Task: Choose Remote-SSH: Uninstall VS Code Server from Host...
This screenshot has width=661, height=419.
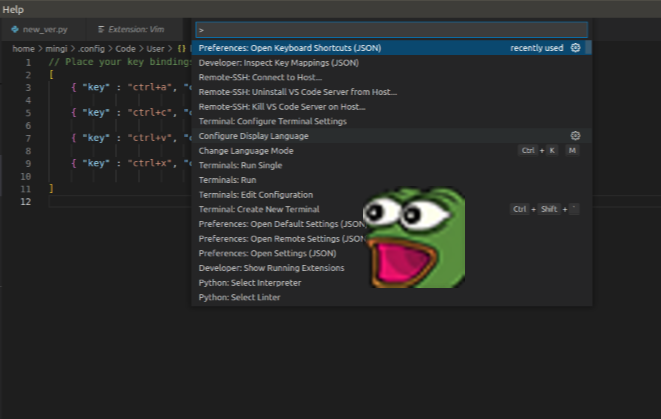Action: tap(392, 92)
